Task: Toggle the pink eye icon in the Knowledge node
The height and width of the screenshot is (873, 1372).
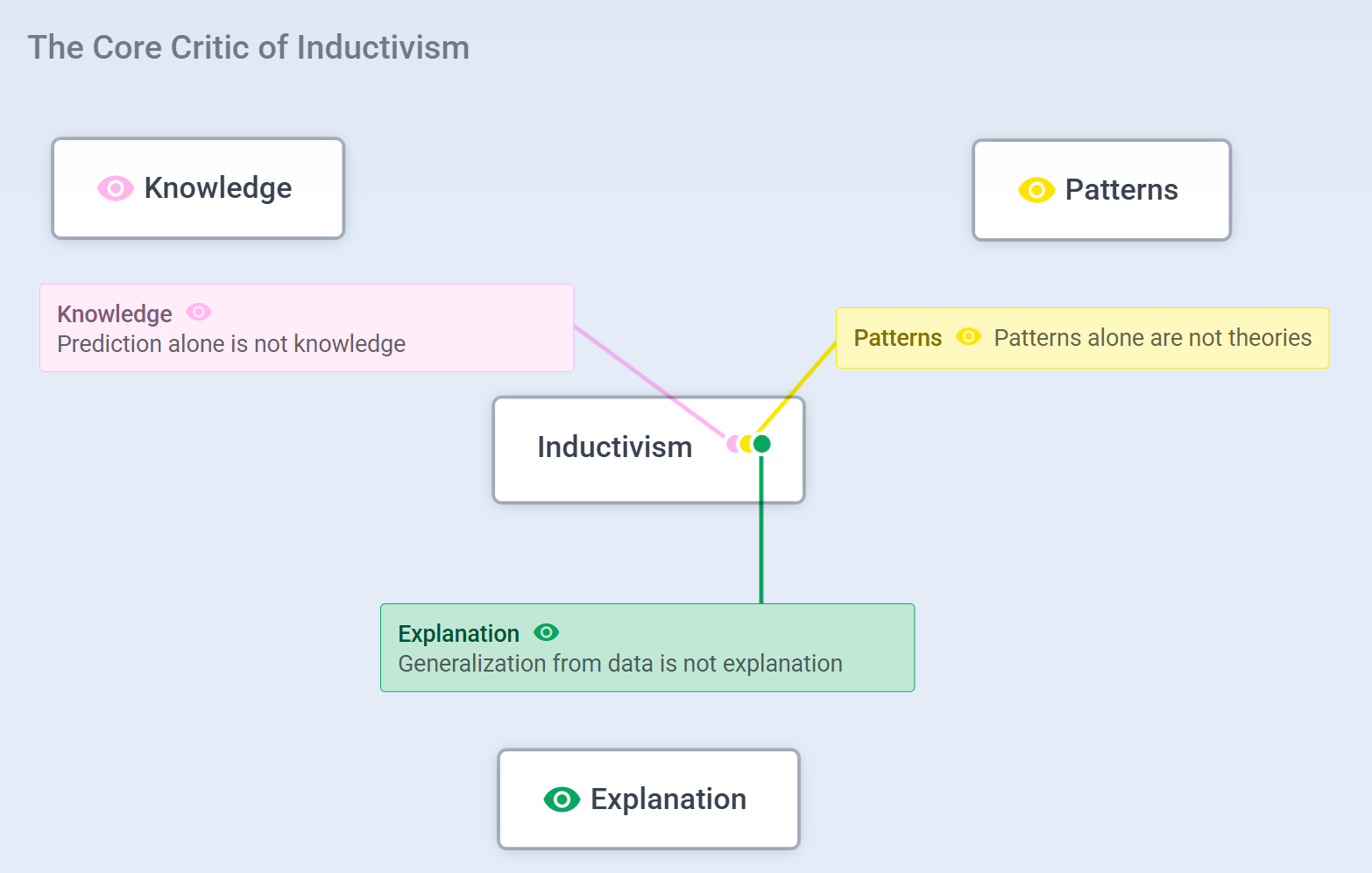Action: tap(115, 188)
